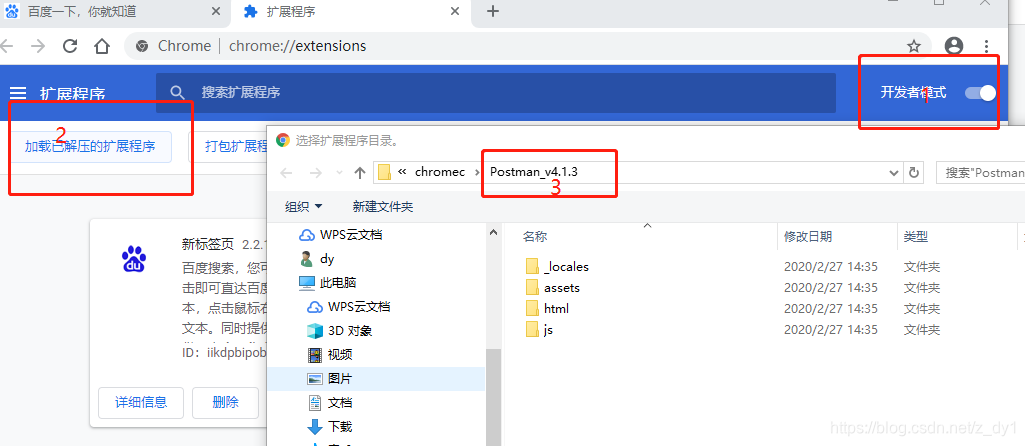Click the load unpacked extension button

[90, 146]
